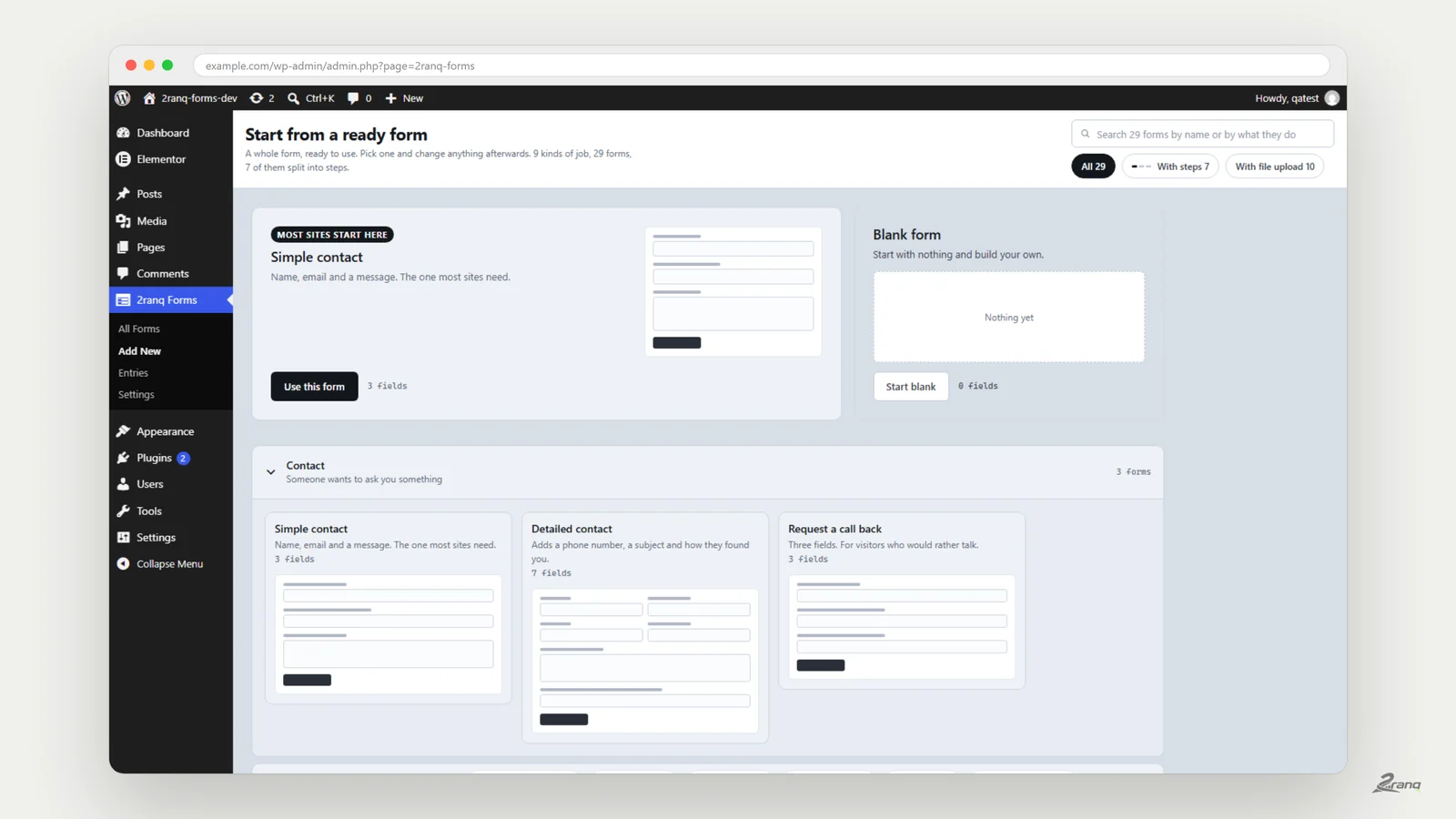1456x819 pixels.
Task: Click the New link in admin bar
Action: pos(413,98)
